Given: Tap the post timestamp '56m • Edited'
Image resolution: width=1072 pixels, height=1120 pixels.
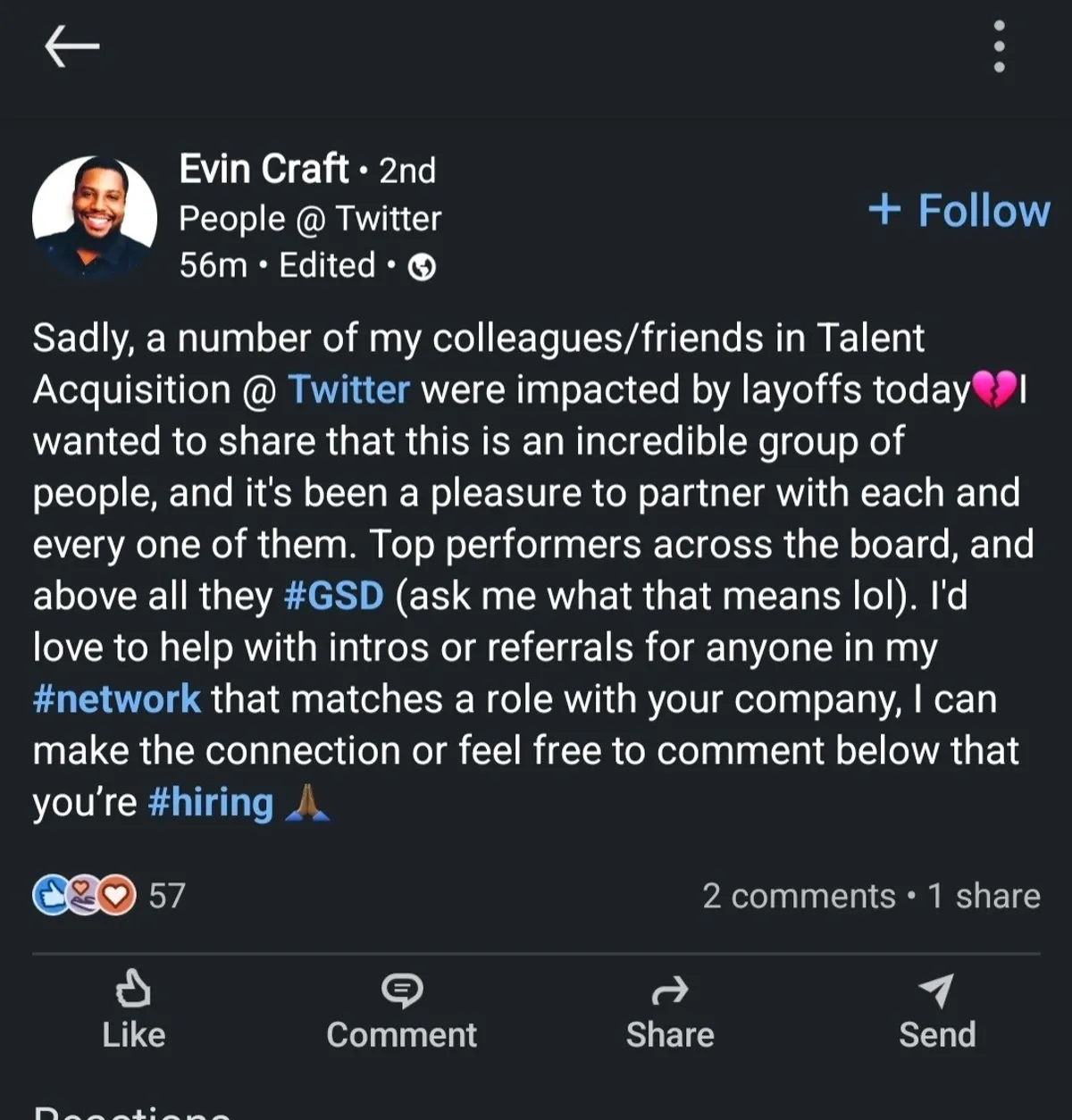Looking at the screenshot, I should (277, 265).
